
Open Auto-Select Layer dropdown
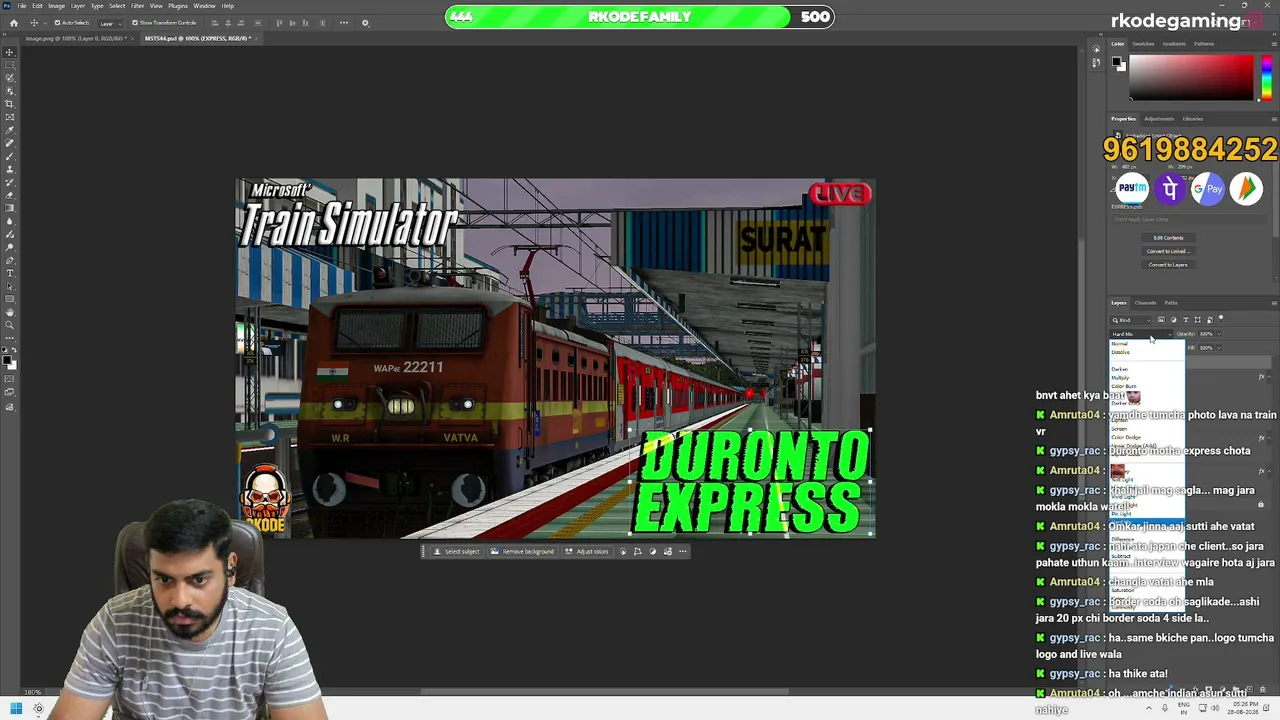[x=108, y=23]
